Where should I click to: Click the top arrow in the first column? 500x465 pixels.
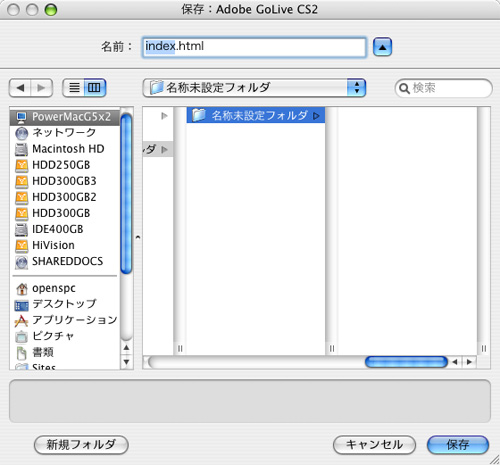(x=164, y=116)
